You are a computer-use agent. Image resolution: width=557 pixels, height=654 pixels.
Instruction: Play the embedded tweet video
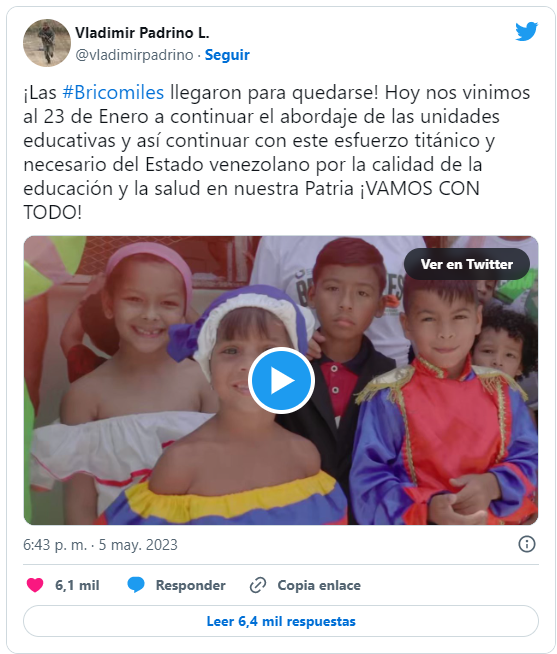(x=281, y=380)
